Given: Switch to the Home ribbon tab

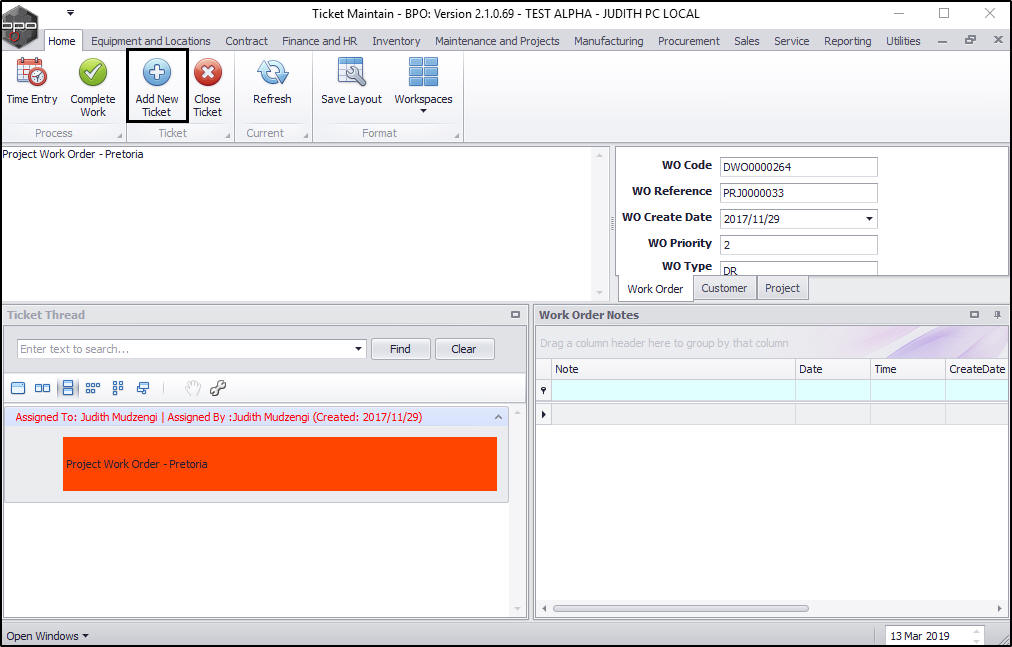Looking at the screenshot, I should [62, 41].
